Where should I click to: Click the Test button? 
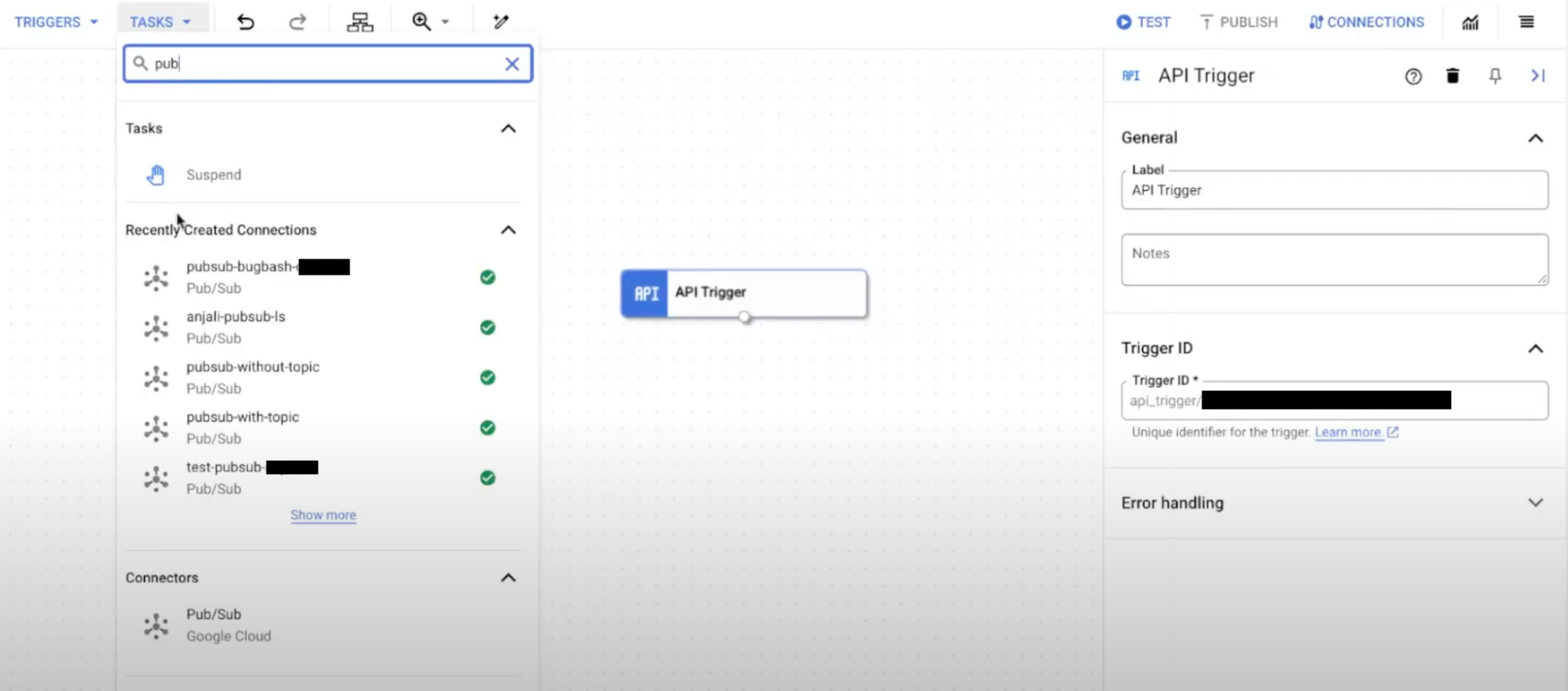coord(1143,22)
